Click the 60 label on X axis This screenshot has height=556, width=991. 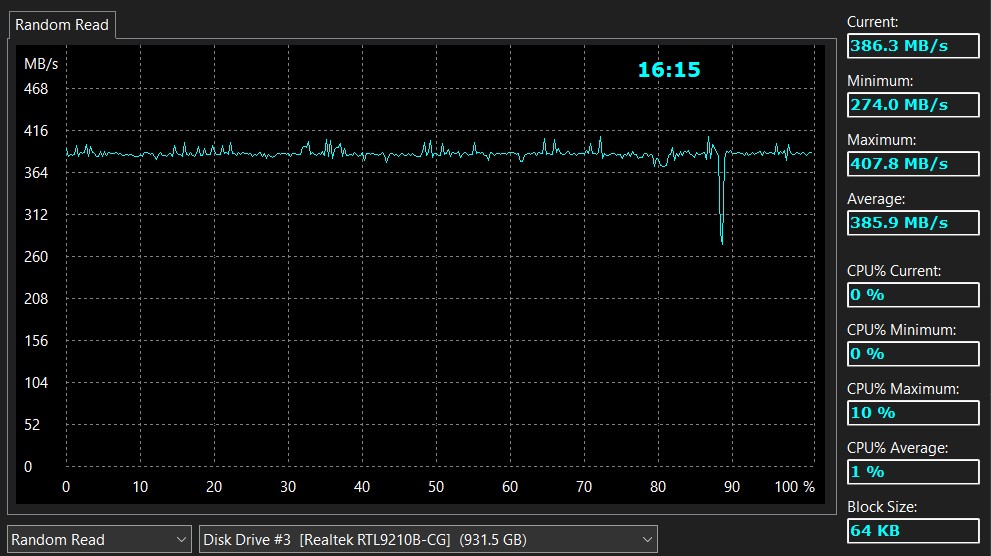coord(510,487)
